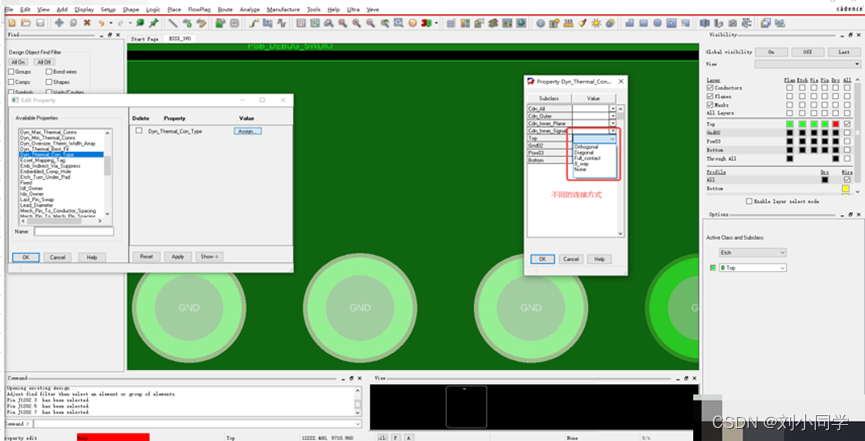Select the Shape Add Circle icon
Image resolution: width=865 pixels, height=441 pixels.
tap(658, 23)
